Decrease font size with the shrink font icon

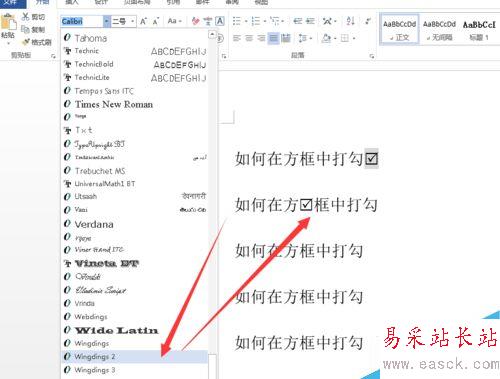pyautogui.click(x=156, y=21)
